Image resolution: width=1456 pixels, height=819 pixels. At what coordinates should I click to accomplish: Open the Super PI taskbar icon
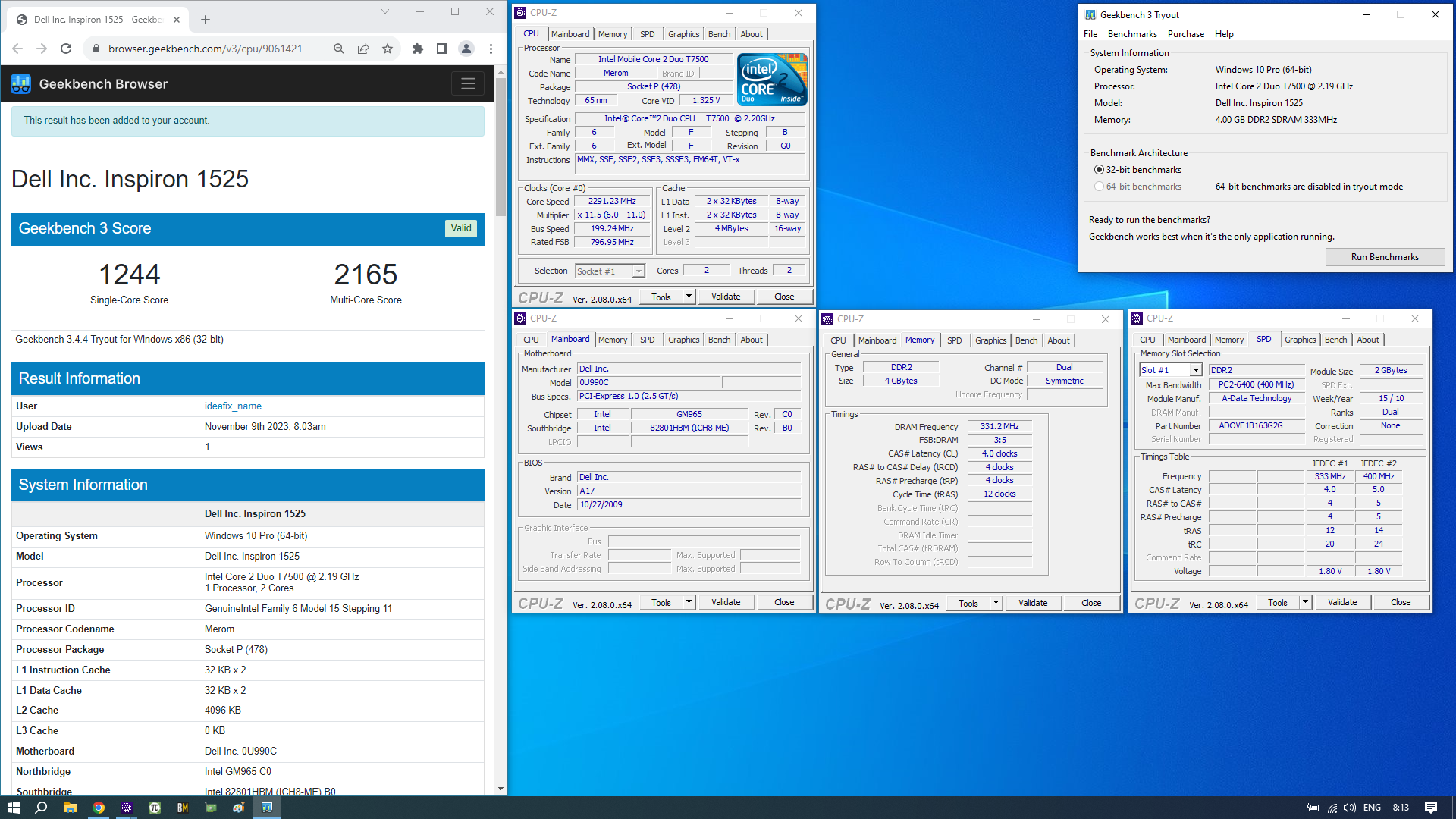155,808
